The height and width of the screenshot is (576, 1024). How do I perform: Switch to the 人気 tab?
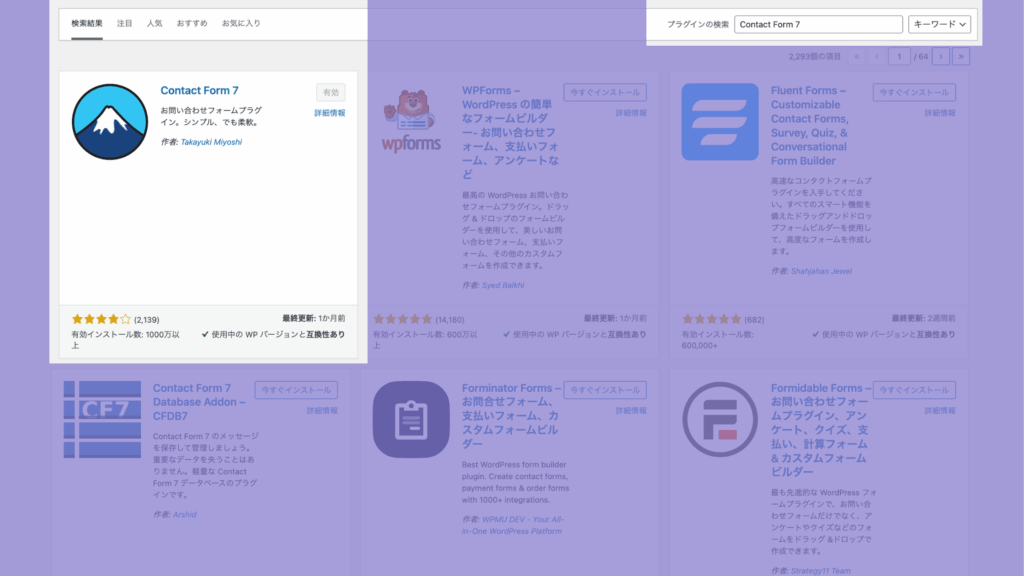[154, 24]
